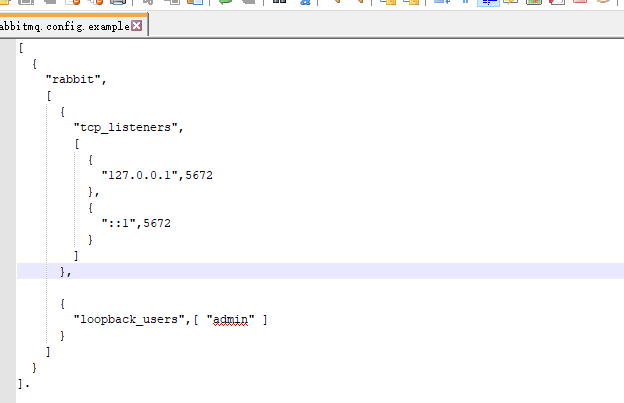
Task: Click the "loopback_users" key text
Action: (x=129, y=320)
